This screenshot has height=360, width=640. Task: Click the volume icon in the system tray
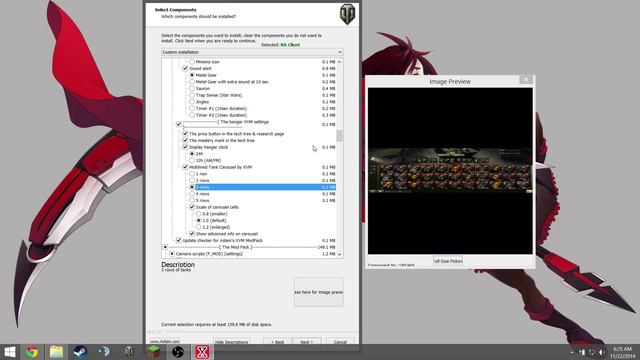pyautogui.click(x=601, y=352)
